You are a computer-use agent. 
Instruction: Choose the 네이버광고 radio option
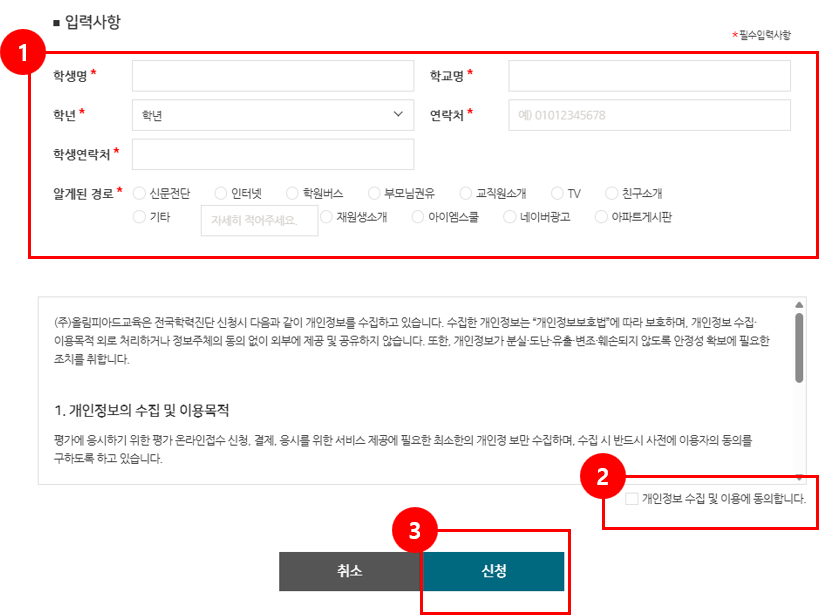point(511,217)
